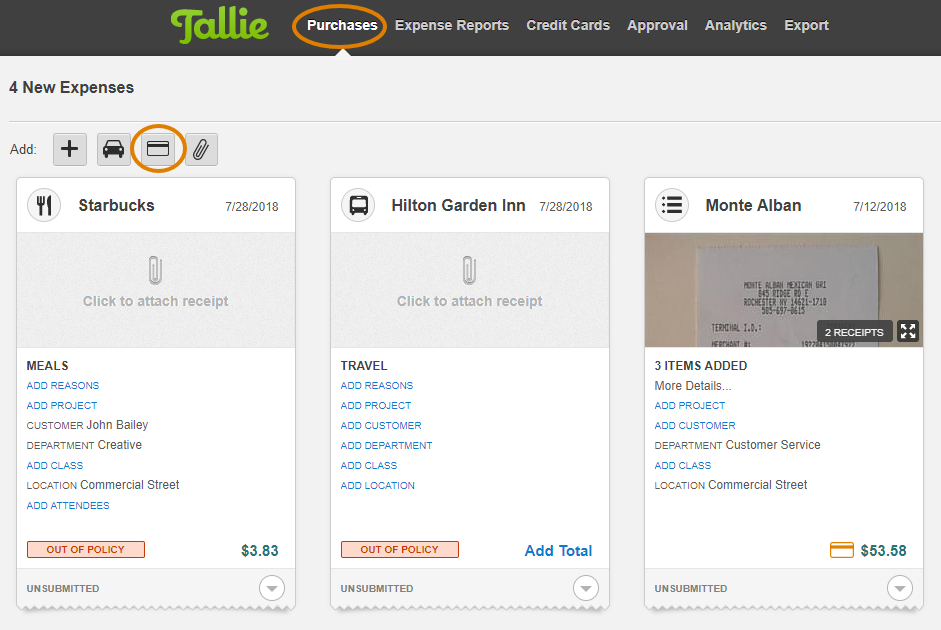Click paperclip icon on Hilton Garden Inn card

469,270
